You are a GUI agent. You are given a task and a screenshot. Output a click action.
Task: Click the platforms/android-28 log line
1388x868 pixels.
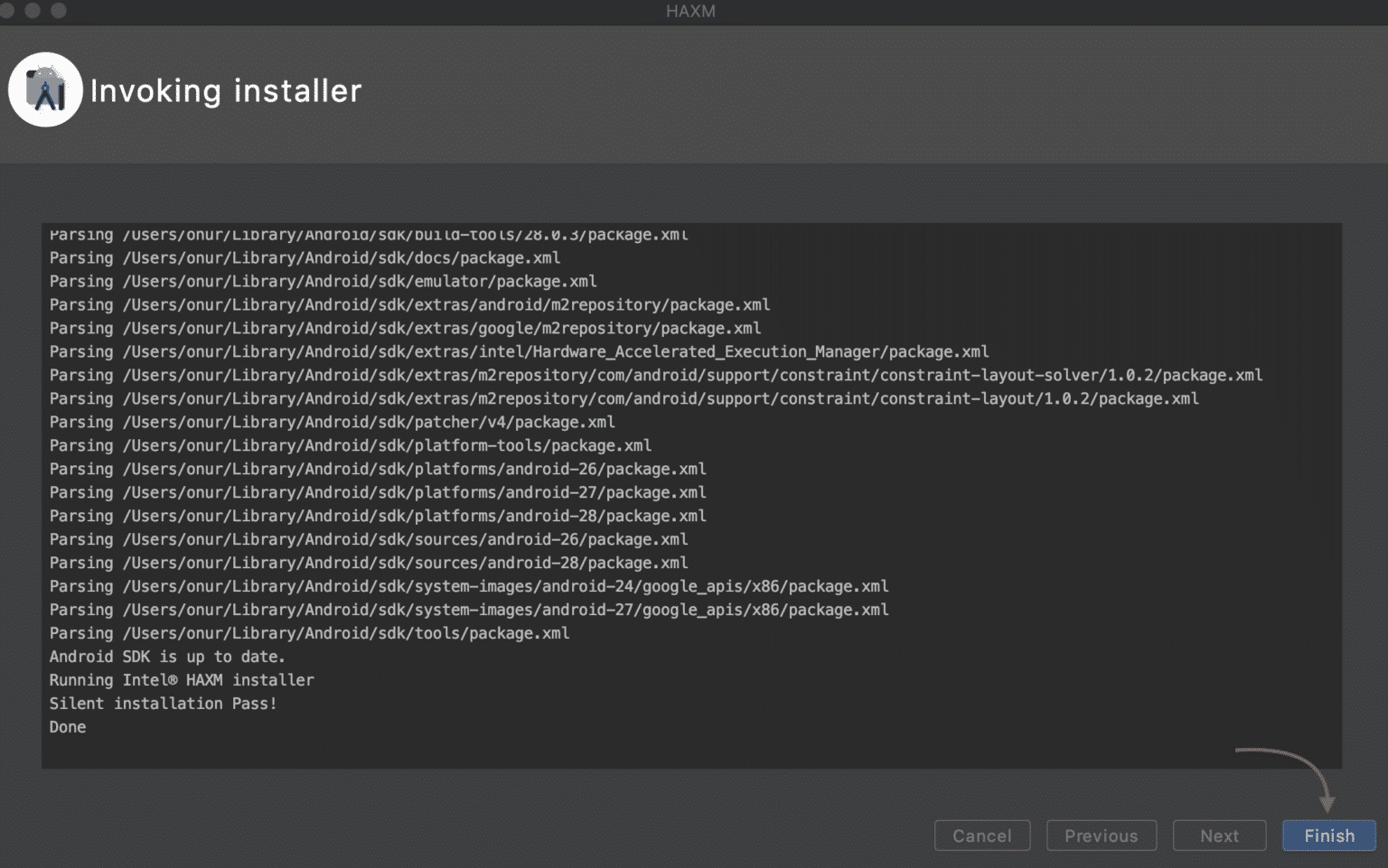[x=378, y=516]
